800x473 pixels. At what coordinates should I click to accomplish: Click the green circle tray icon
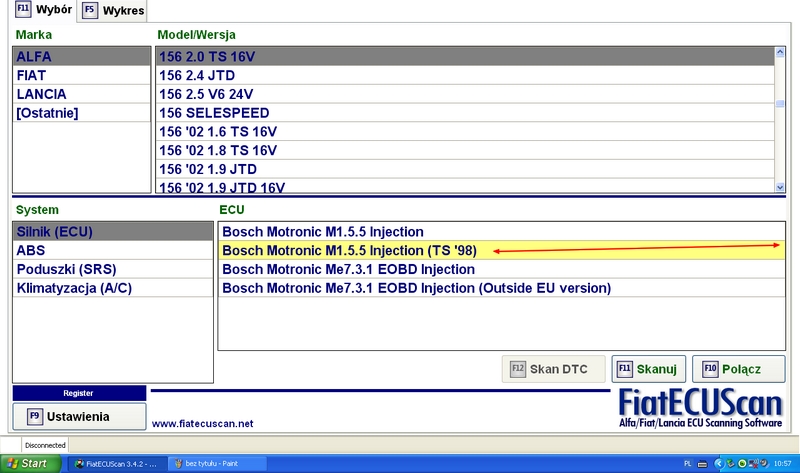(x=742, y=463)
